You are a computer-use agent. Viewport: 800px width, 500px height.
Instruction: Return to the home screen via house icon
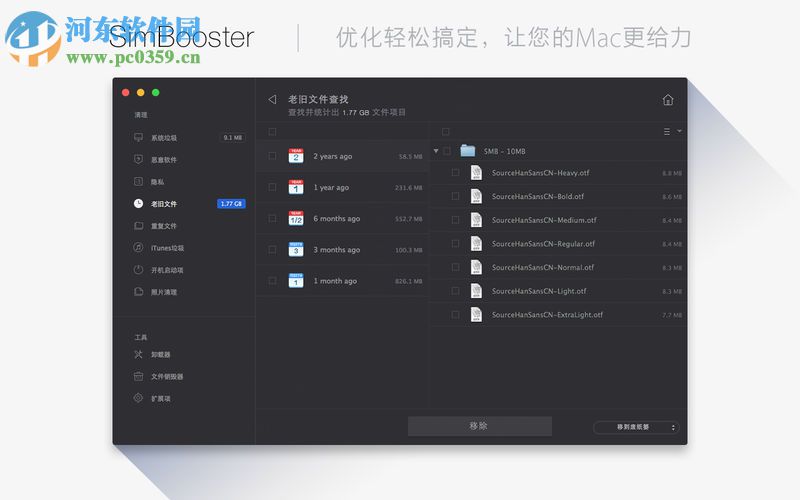(668, 99)
